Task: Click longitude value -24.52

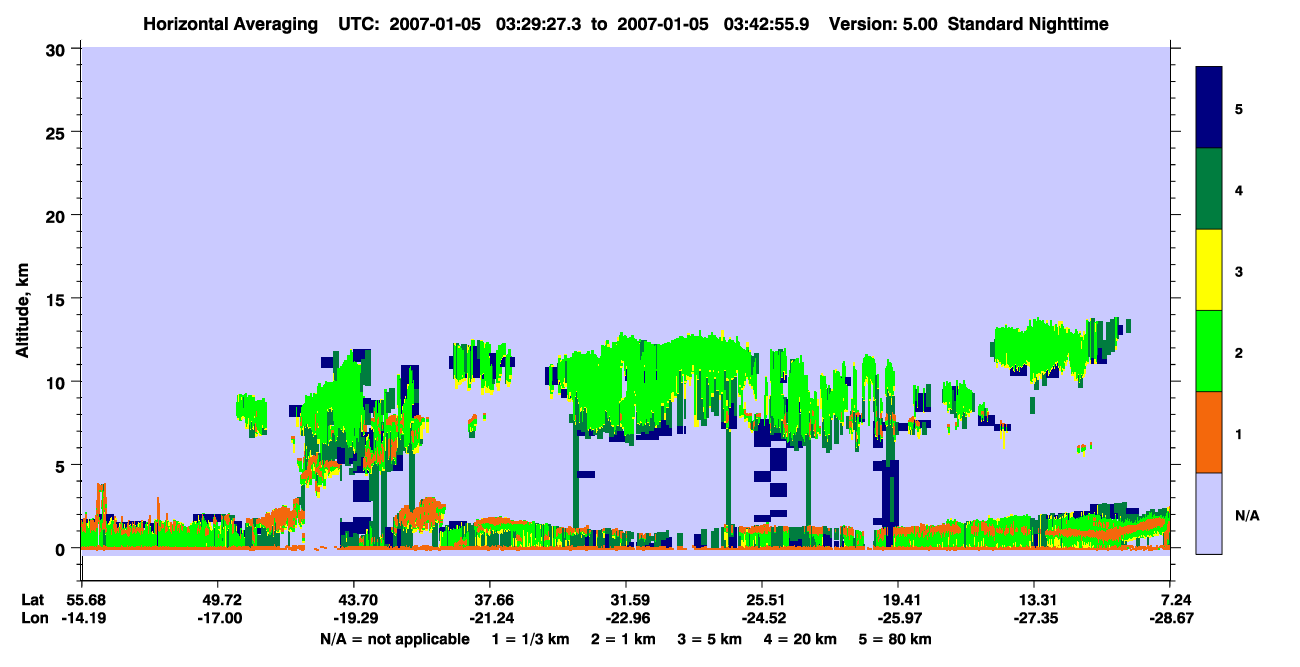Action: (762, 619)
